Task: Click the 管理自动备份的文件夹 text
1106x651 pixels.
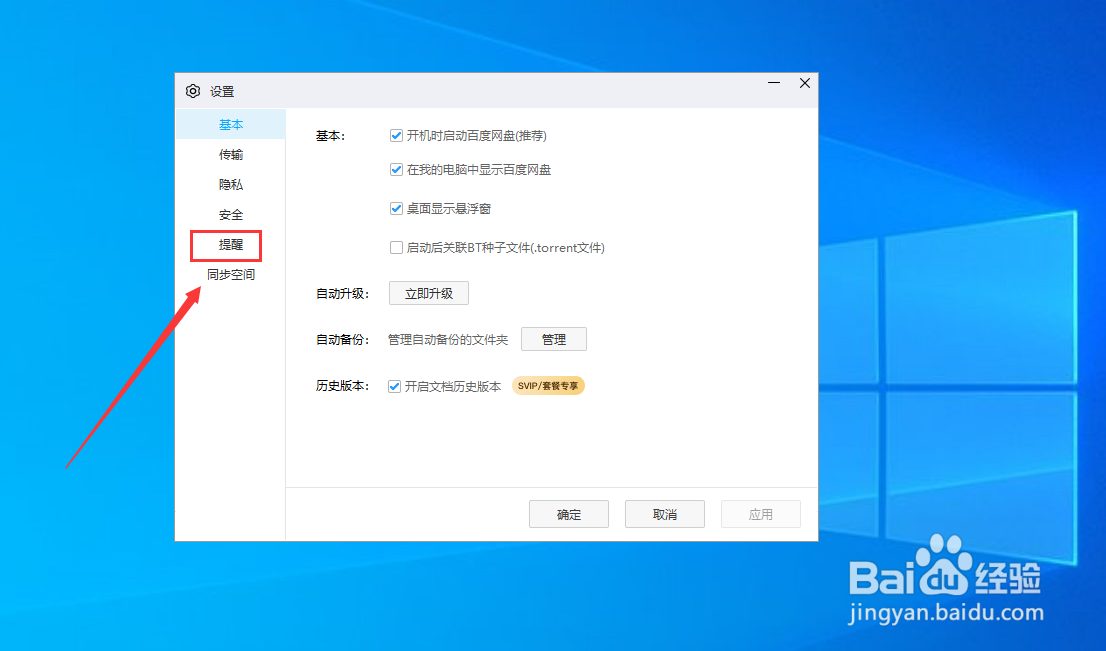Action: 448,340
